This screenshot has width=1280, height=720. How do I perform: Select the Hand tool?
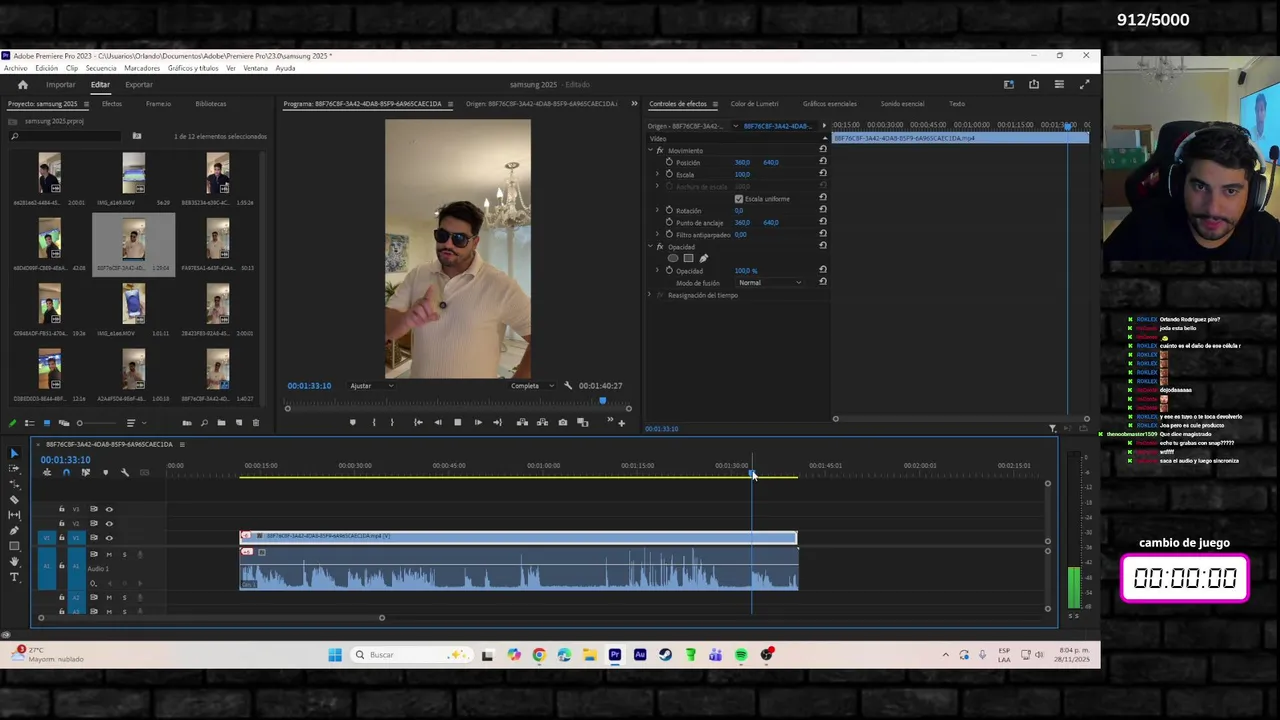[14, 562]
